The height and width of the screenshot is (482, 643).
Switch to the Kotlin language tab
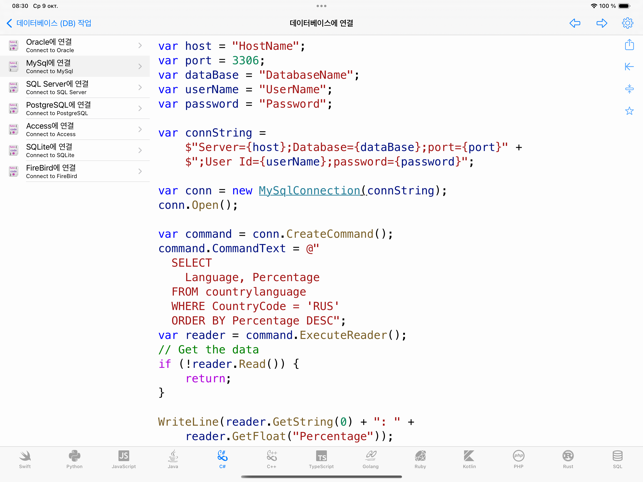coord(469,459)
